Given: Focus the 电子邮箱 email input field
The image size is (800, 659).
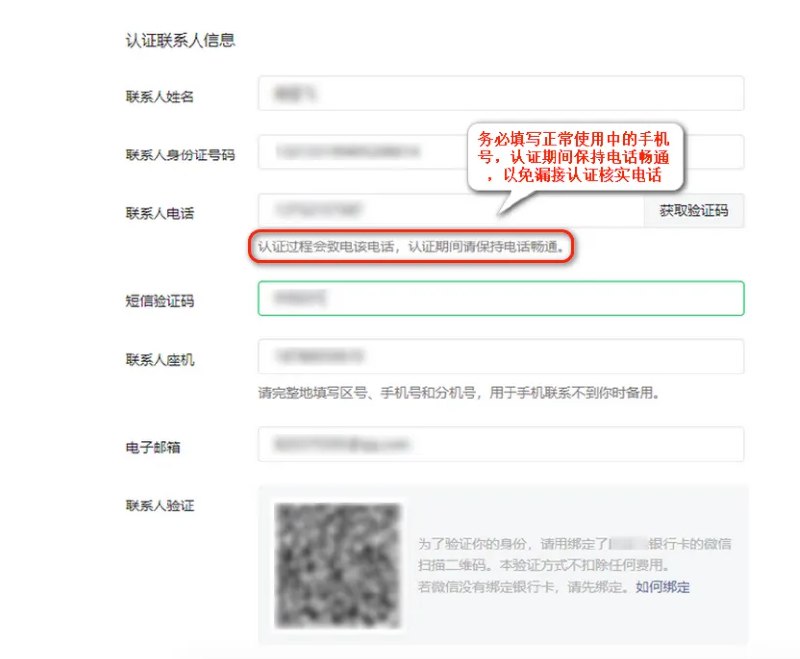Looking at the screenshot, I should (x=501, y=444).
